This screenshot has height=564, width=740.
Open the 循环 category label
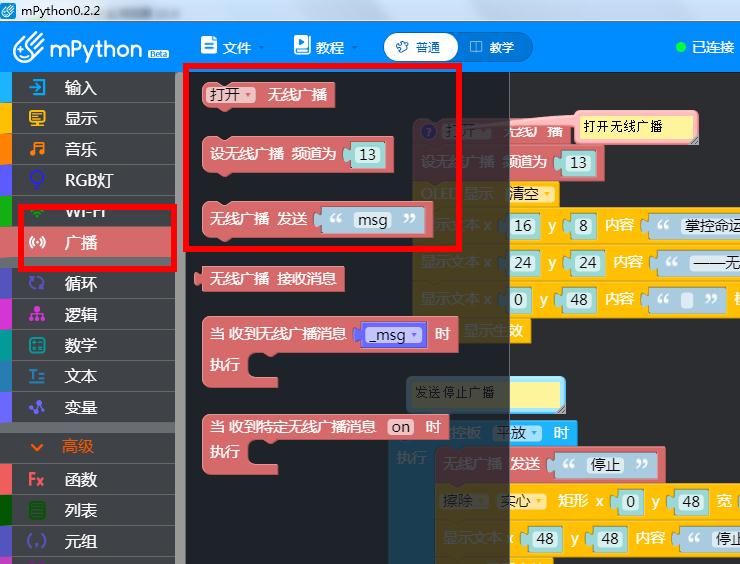(x=81, y=284)
